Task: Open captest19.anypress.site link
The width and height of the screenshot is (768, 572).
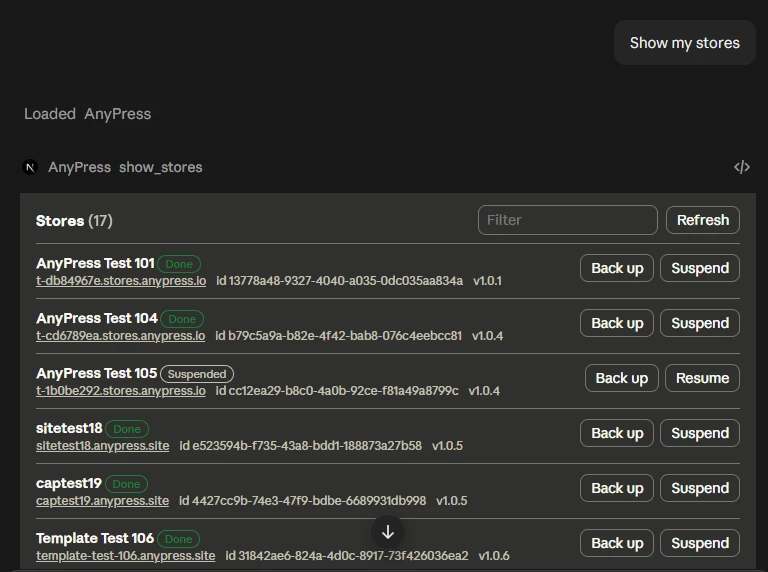Action: coord(102,500)
